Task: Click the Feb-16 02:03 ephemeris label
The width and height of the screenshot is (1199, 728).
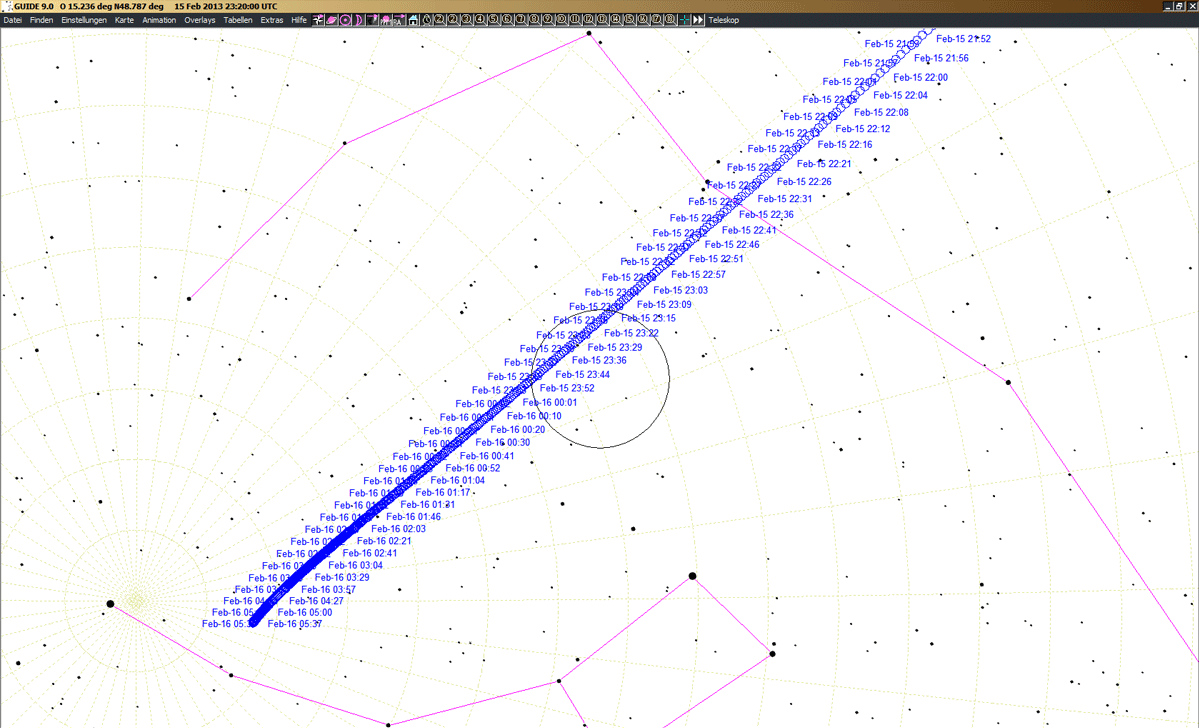Action: [398, 529]
